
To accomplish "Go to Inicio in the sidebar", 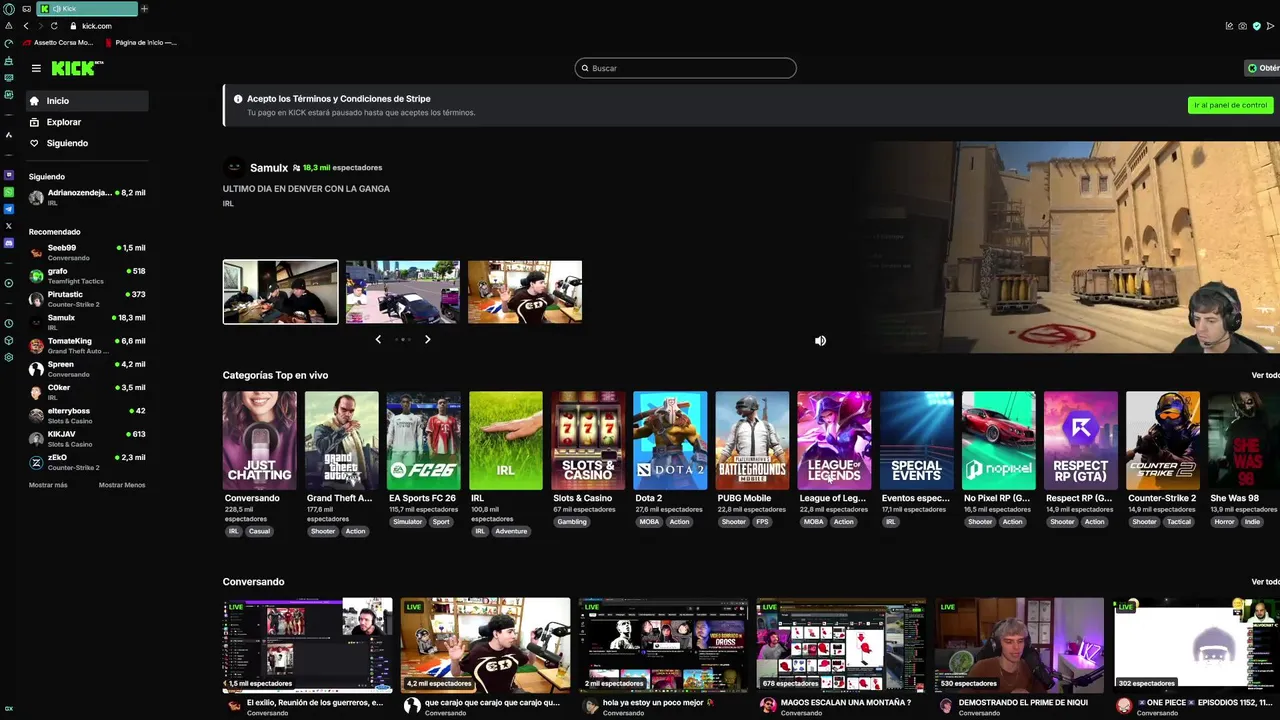I will 87,101.
